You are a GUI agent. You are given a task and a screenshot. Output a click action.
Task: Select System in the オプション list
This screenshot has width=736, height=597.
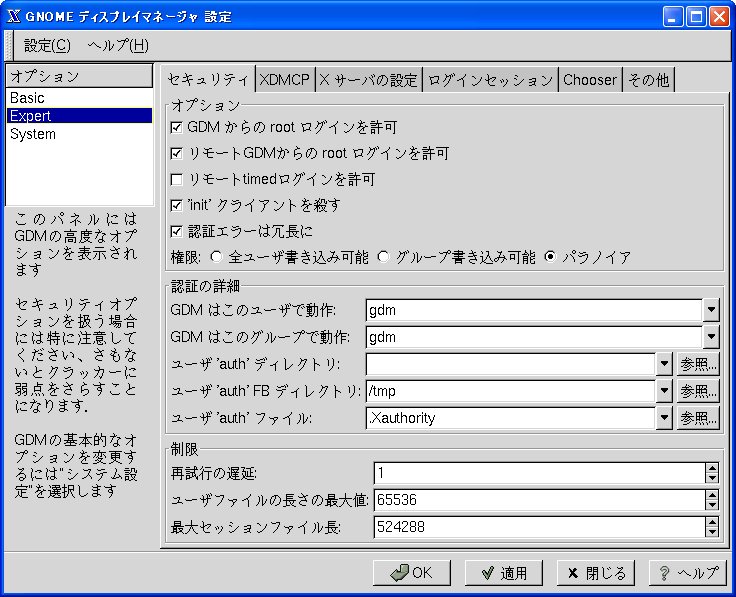click(x=79, y=134)
